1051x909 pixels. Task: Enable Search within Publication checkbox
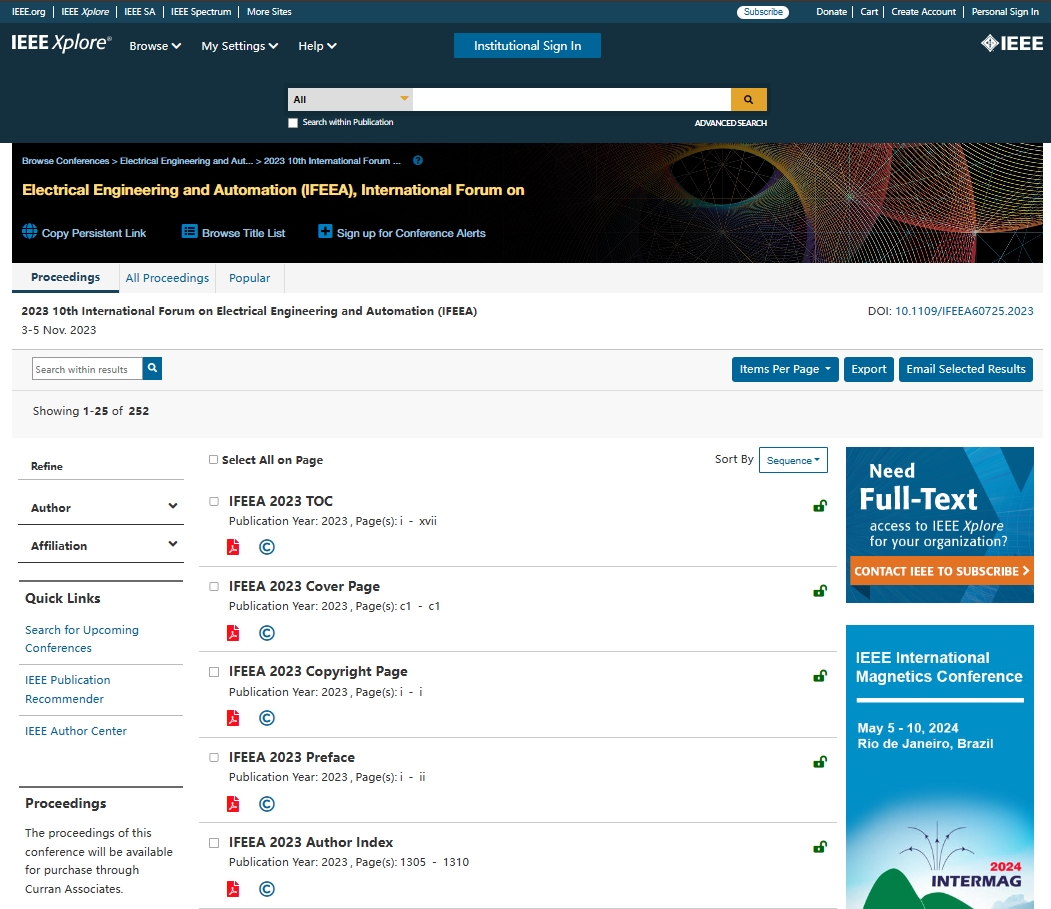click(x=293, y=123)
